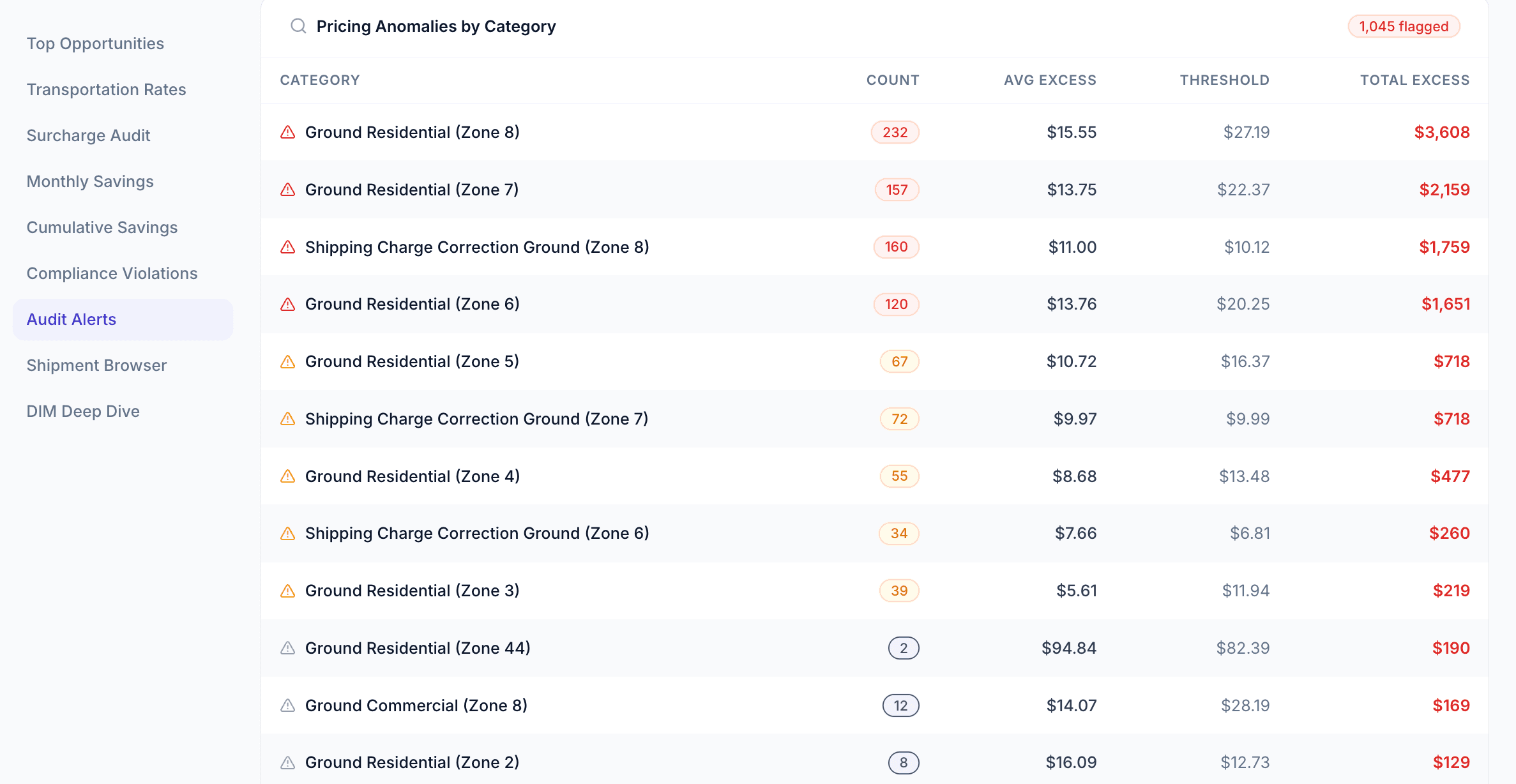Click warning icon beside Ground Residential (Zone 2)

[x=288, y=762]
